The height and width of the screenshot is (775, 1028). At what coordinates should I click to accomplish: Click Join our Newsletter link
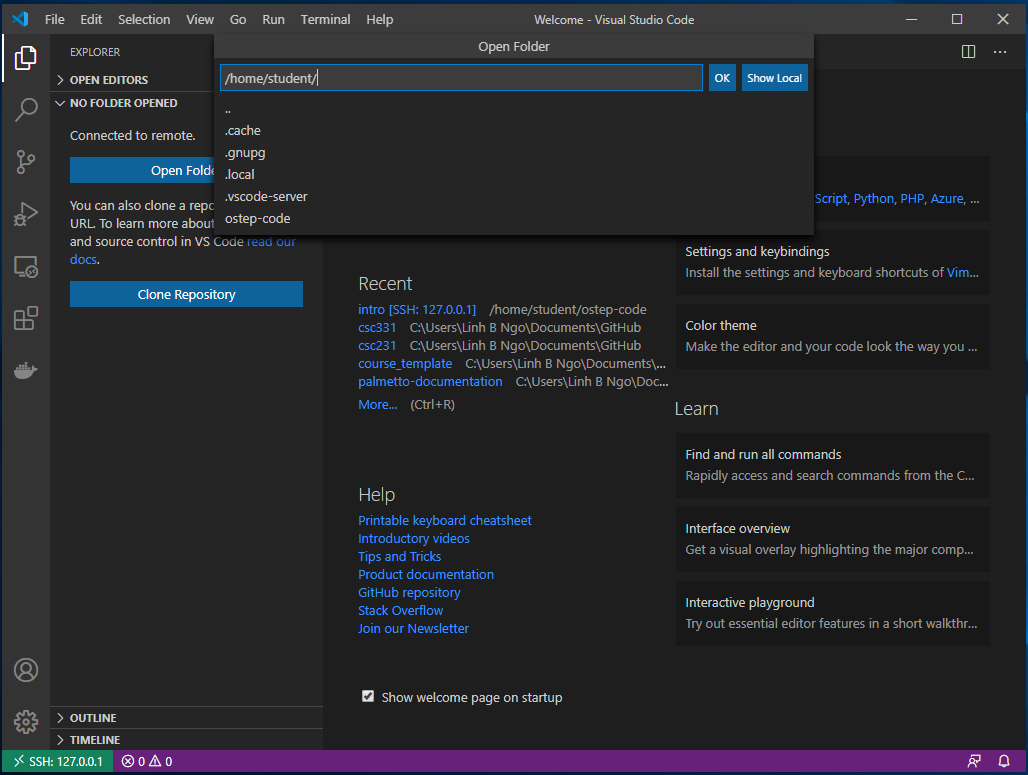(413, 629)
